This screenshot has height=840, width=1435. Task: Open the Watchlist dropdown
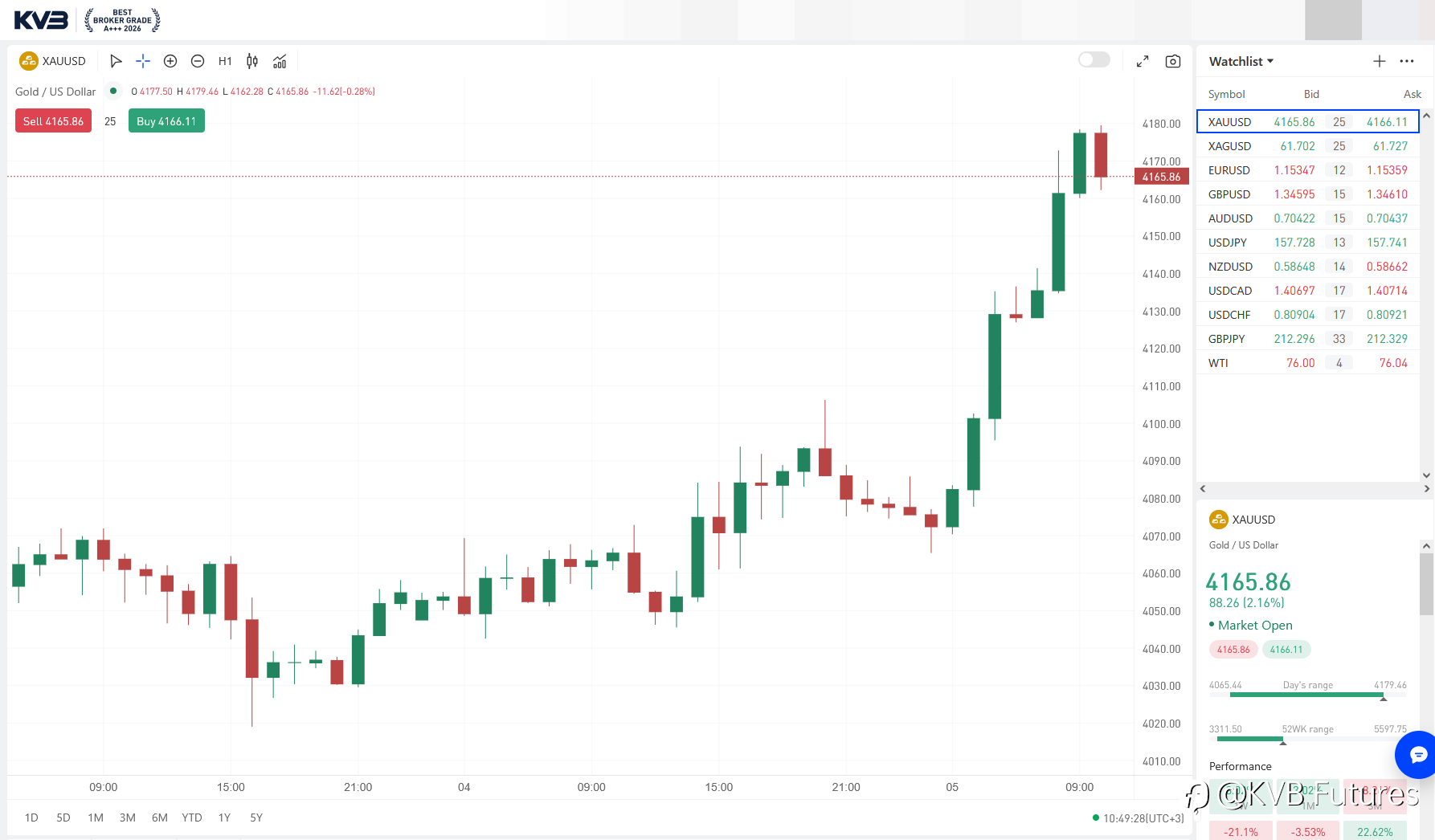[x=1241, y=61]
